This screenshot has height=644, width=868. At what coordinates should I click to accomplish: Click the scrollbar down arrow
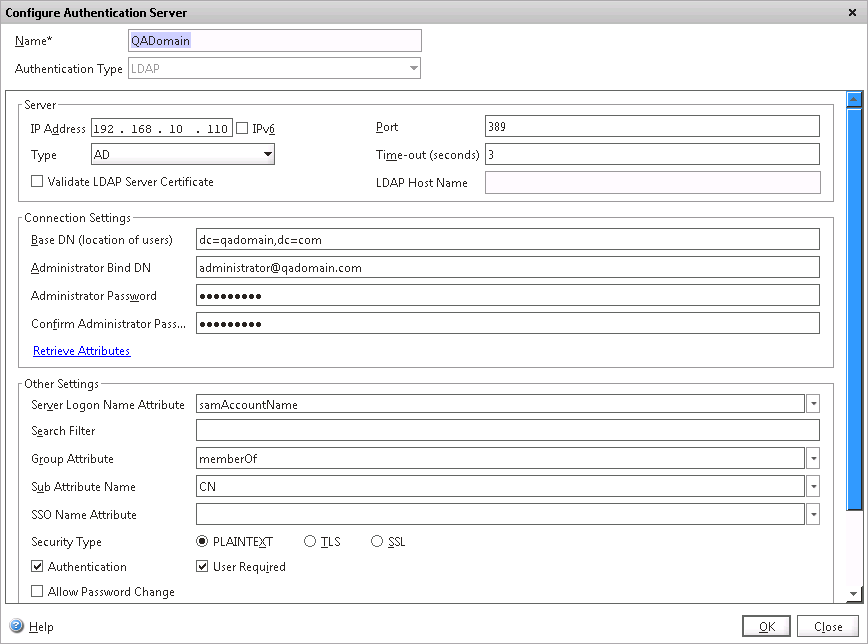click(853, 595)
